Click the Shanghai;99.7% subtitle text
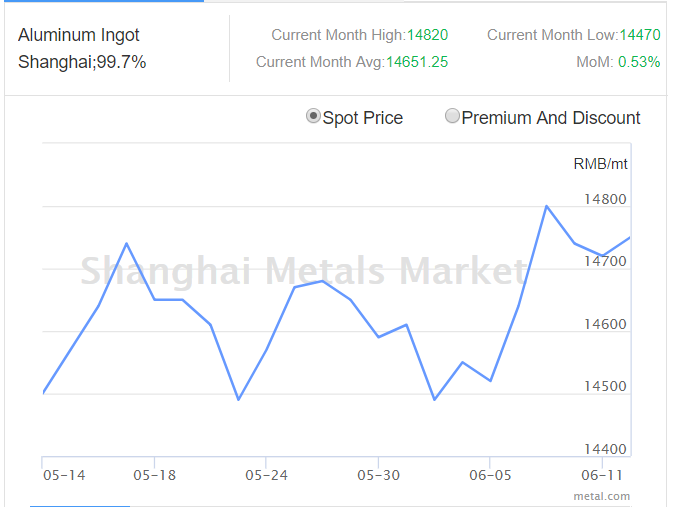The width and height of the screenshot is (673, 507). tap(82, 62)
